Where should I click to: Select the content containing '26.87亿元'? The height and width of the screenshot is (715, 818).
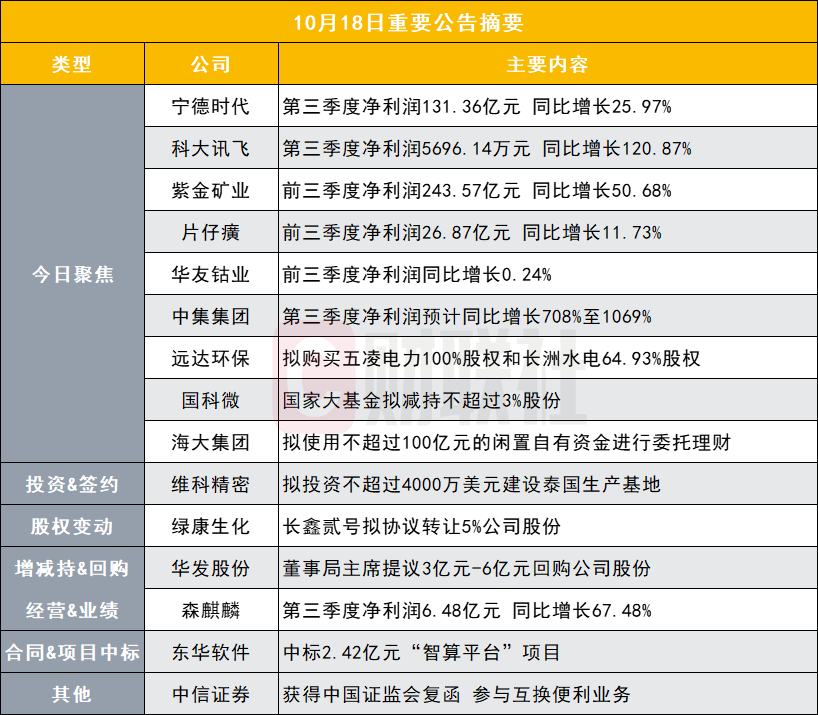472,233
